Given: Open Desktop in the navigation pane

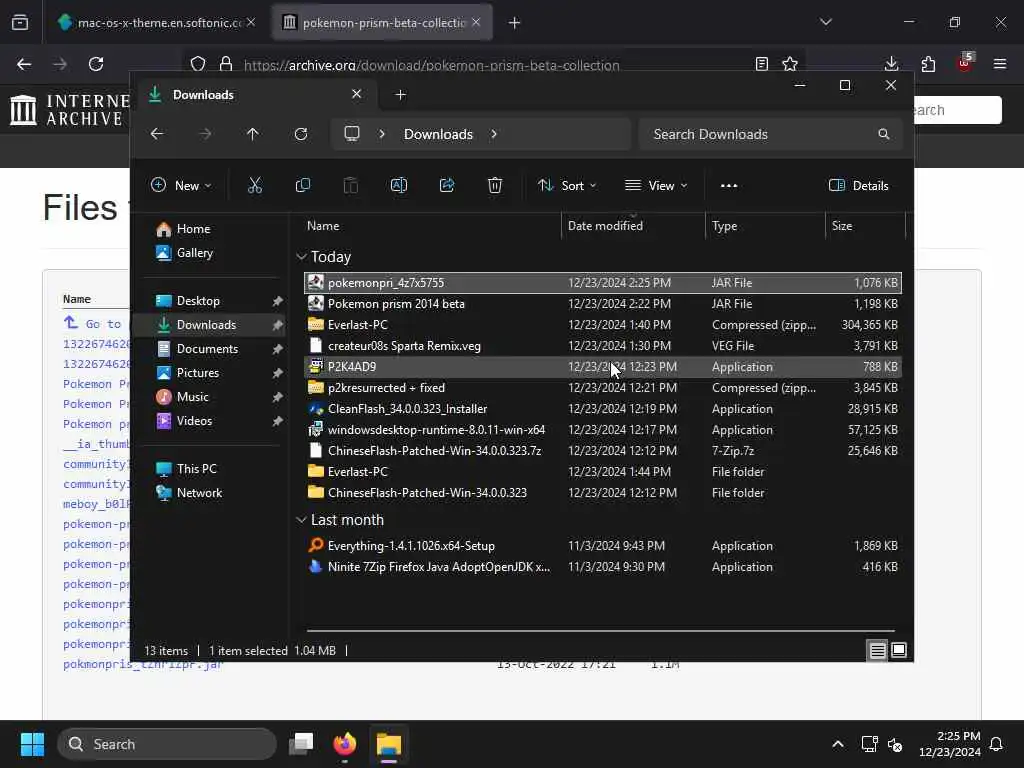Looking at the screenshot, I should [x=198, y=301].
